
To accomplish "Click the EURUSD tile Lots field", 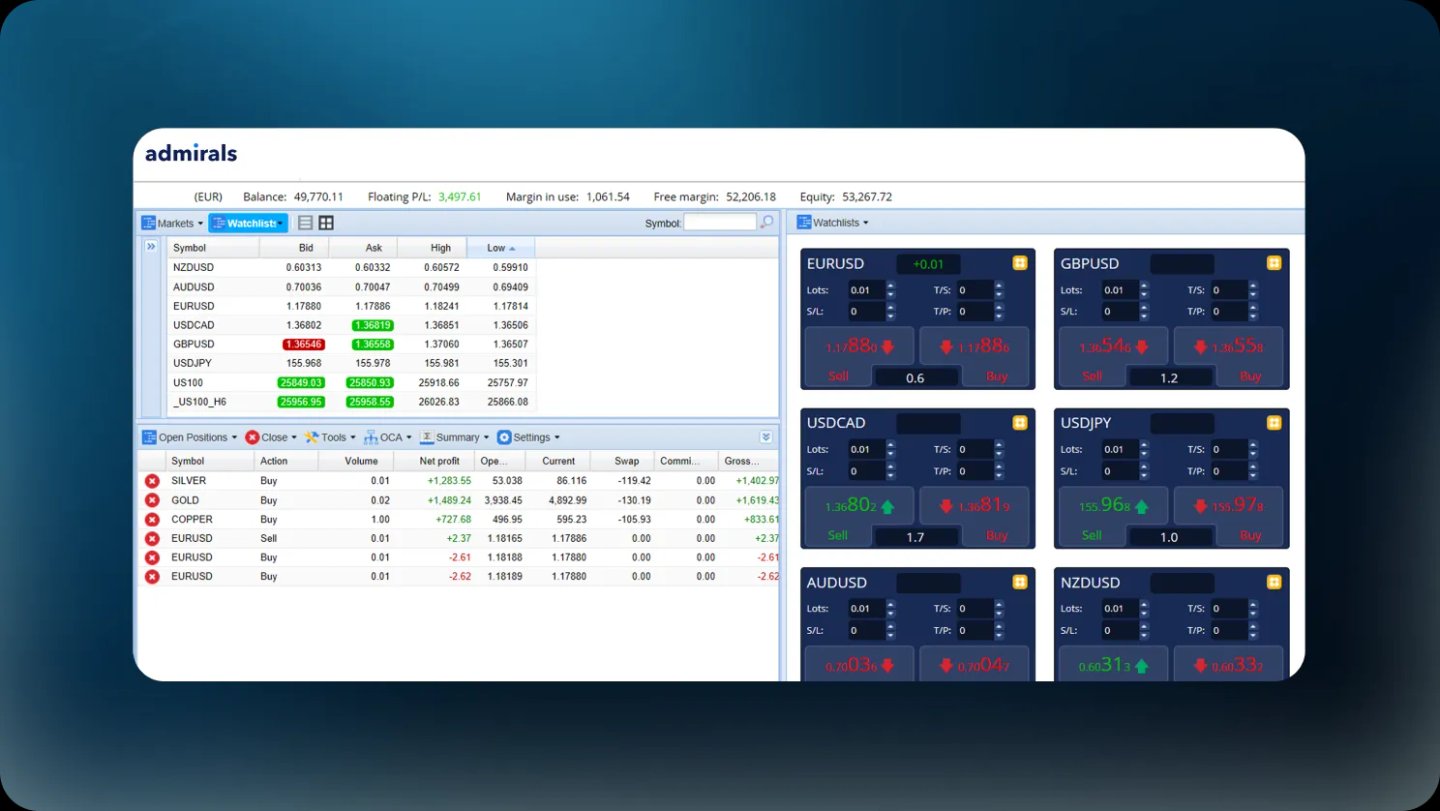I will 866,290.
